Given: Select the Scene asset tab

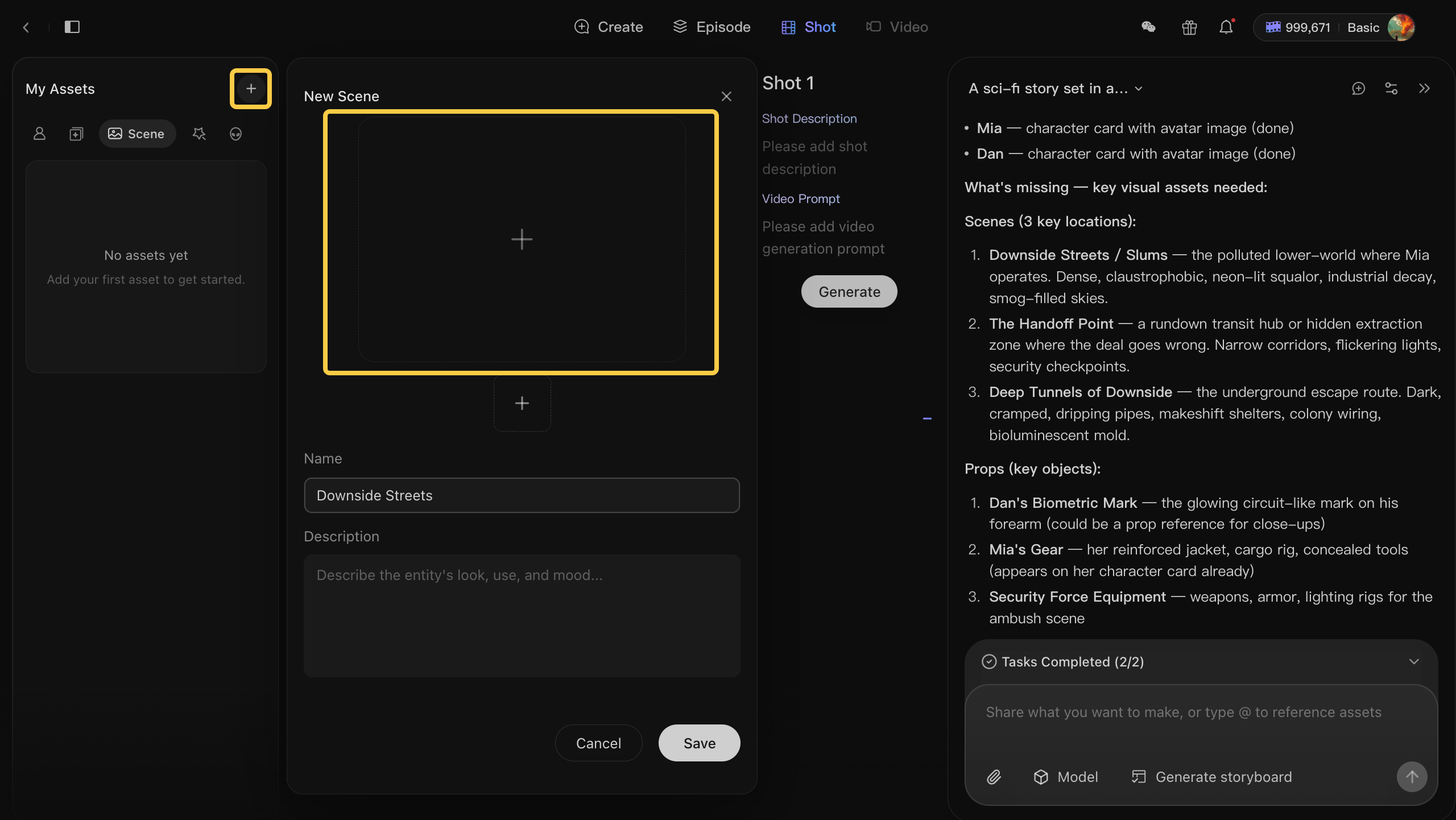Looking at the screenshot, I should tap(137, 134).
